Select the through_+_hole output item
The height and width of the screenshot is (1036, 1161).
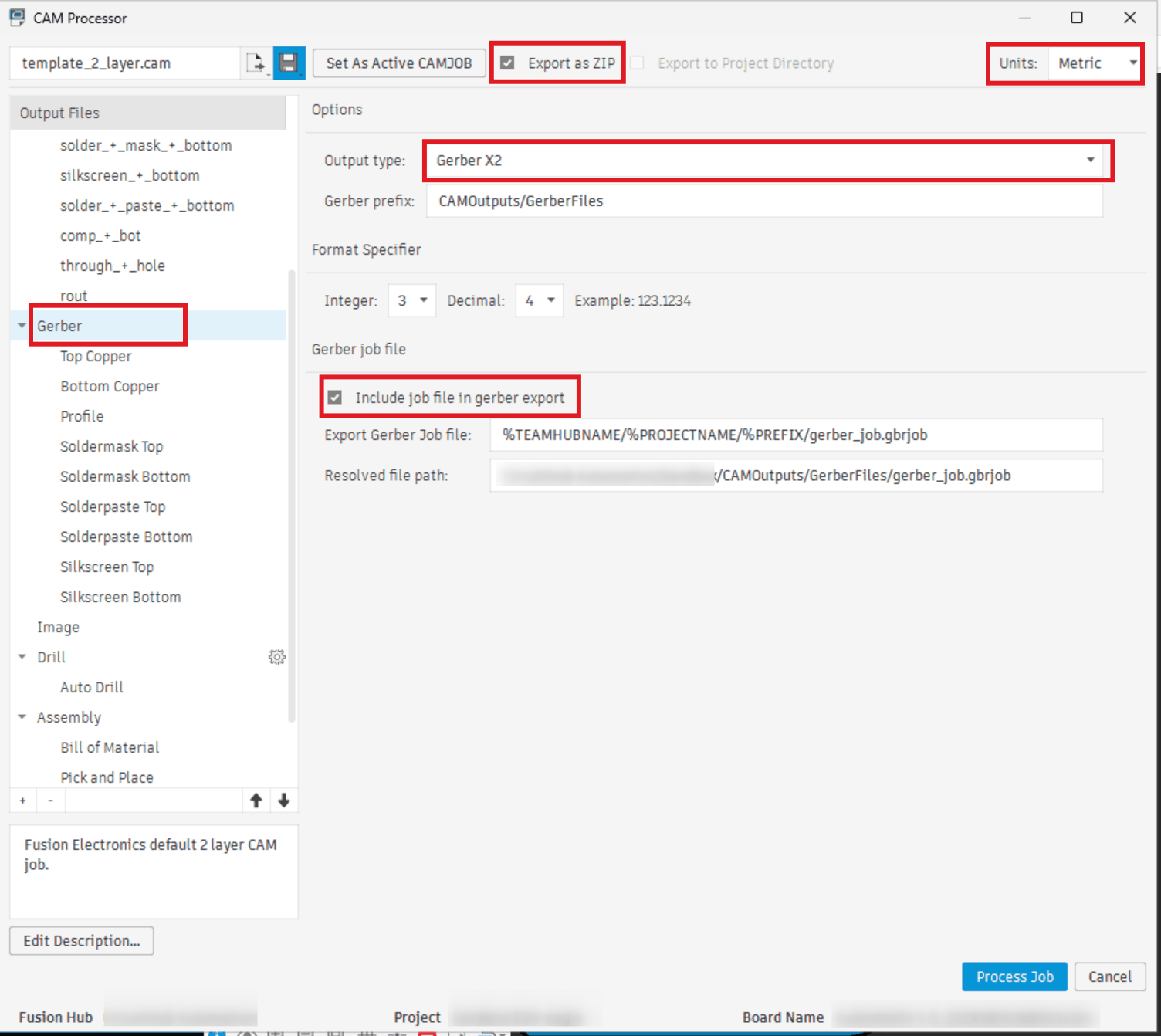[113, 266]
